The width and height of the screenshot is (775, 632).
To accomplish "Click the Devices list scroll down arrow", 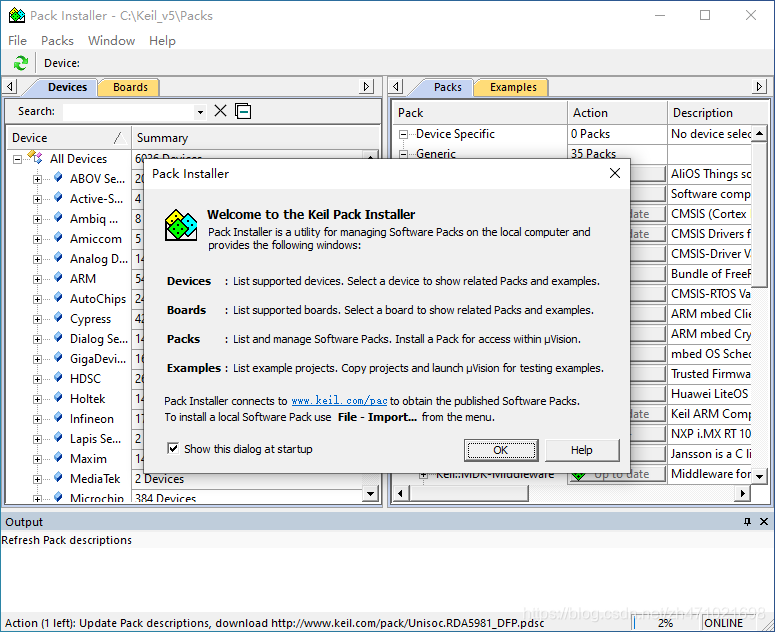I will pyautogui.click(x=370, y=493).
